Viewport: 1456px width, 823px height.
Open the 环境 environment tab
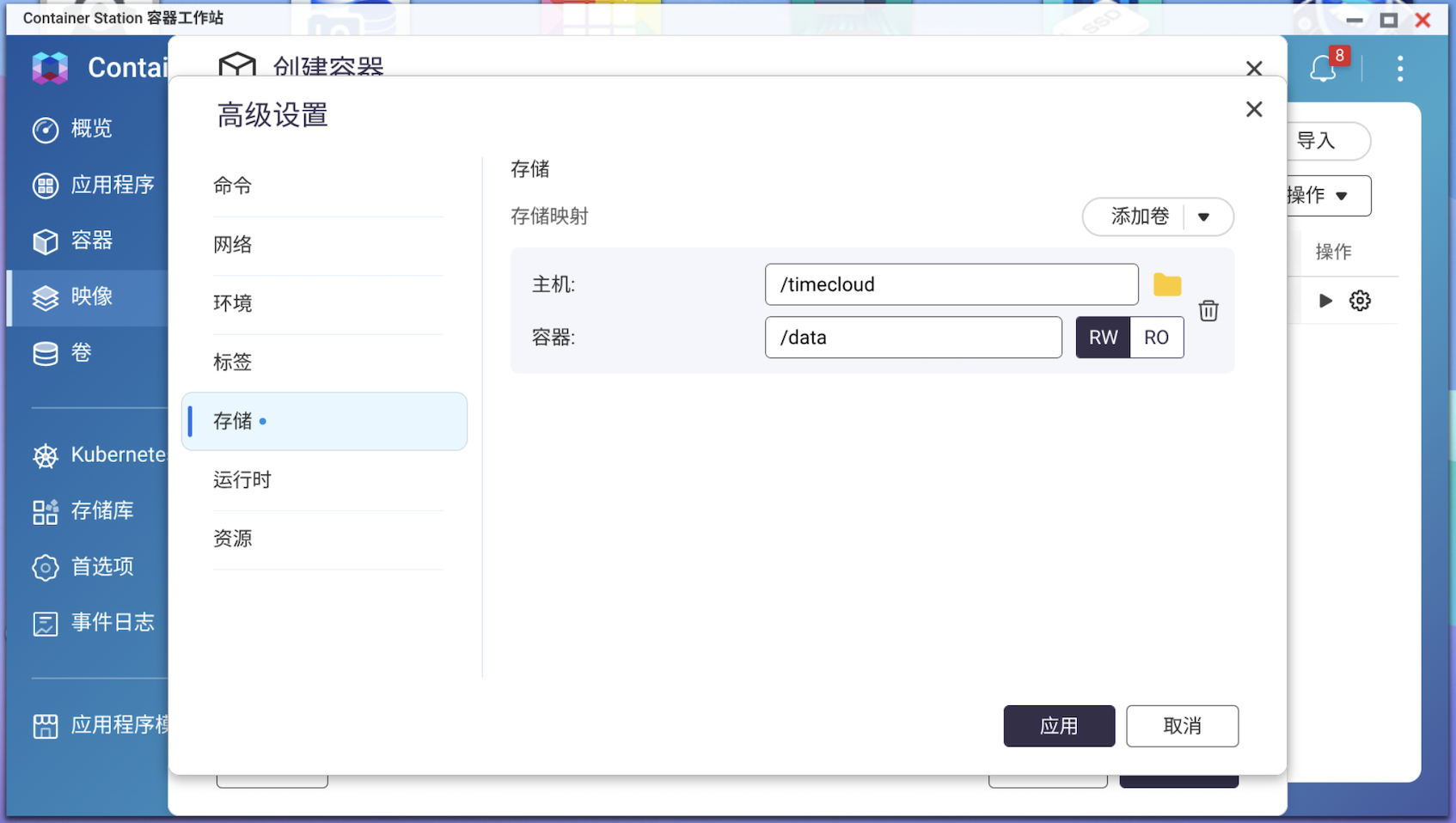click(232, 303)
